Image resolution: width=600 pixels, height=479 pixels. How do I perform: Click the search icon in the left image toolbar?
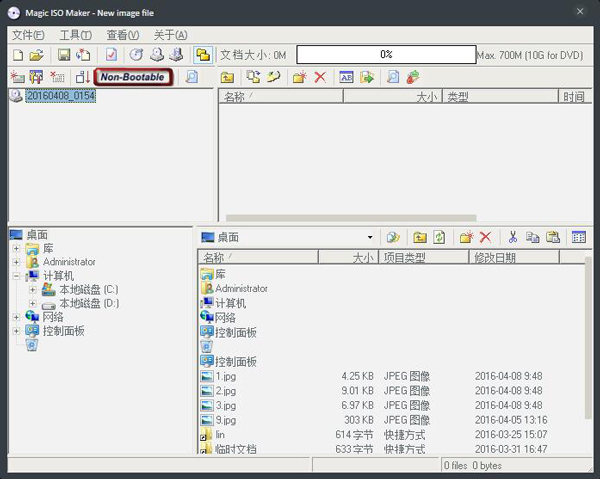[192, 77]
